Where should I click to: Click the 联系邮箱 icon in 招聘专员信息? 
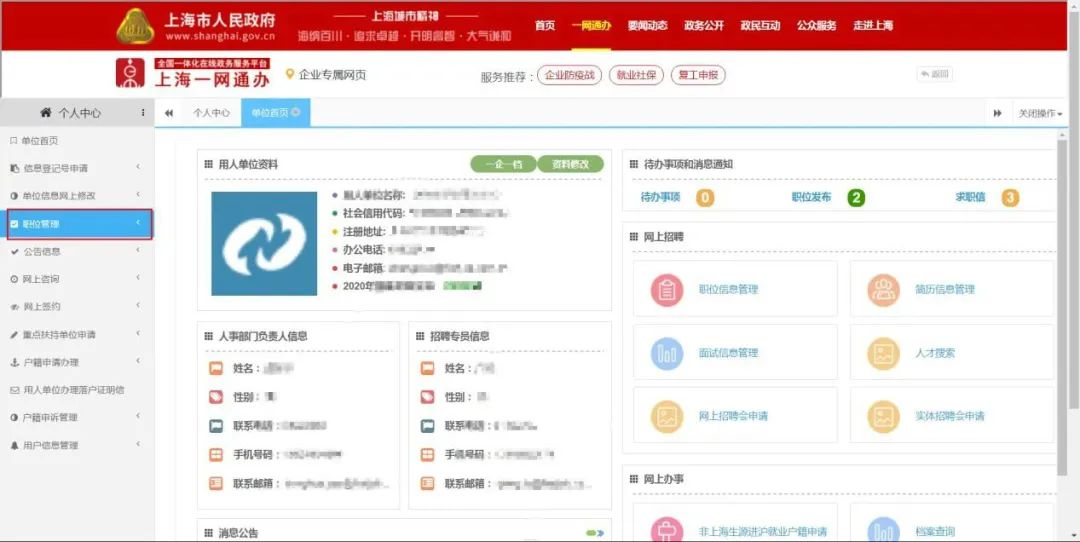point(428,483)
